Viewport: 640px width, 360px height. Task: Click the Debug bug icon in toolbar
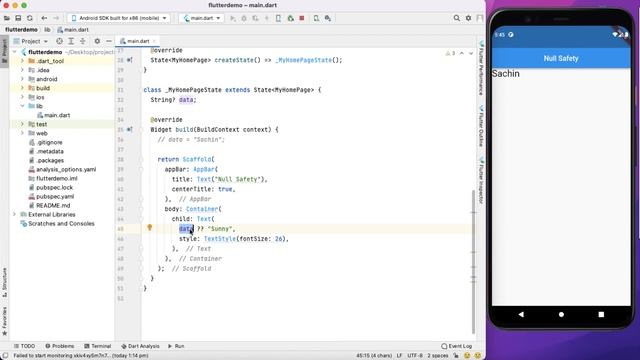pos(244,18)
